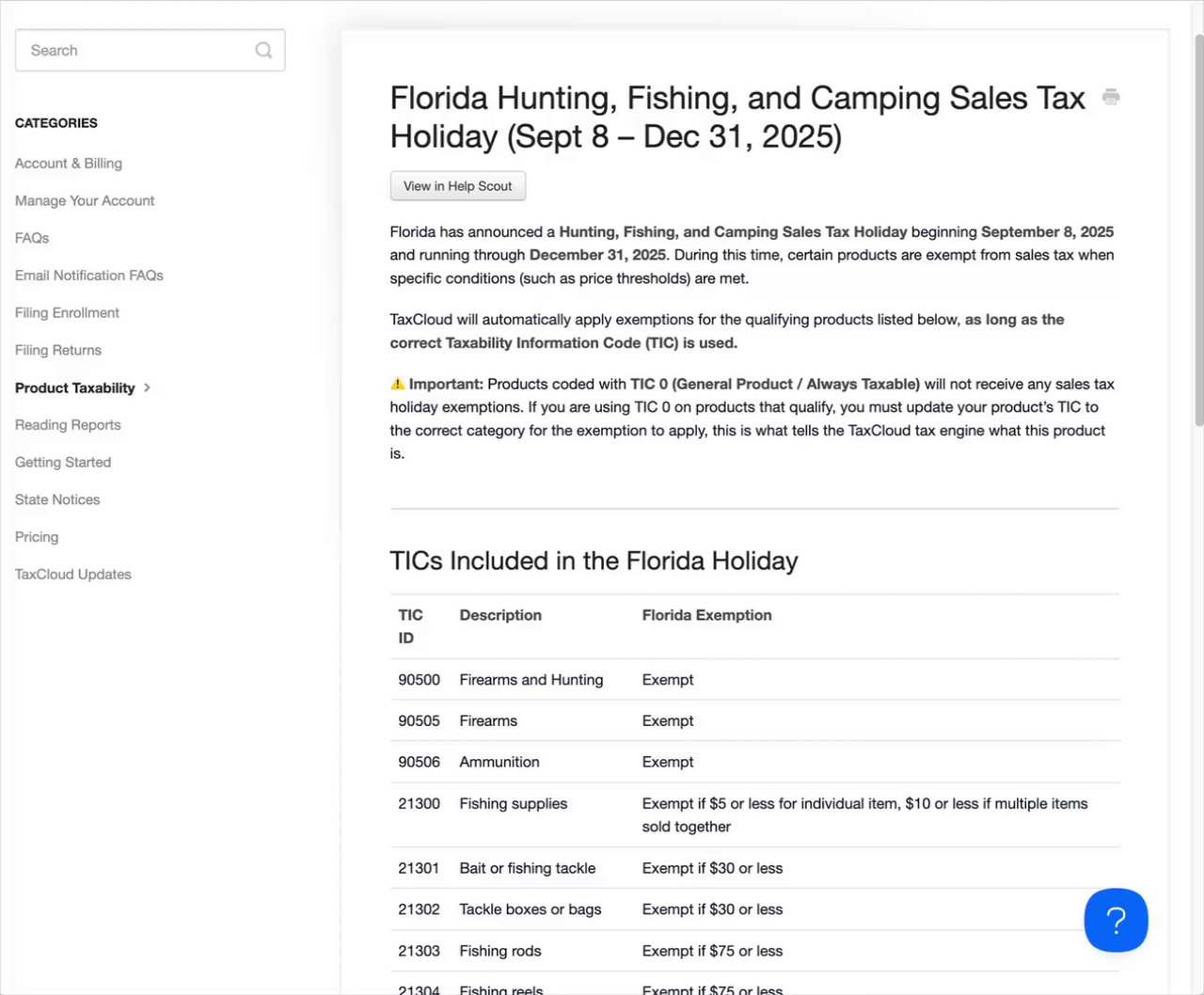The image size is (1204, 995).
Task: Click the Firearms description cell
Action: [x=488, y=721]
